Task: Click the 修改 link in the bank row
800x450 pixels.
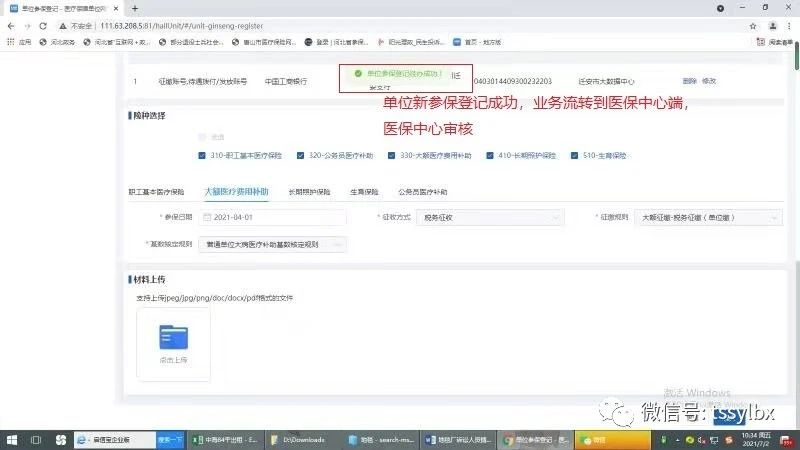Action: tap(710, 80)
